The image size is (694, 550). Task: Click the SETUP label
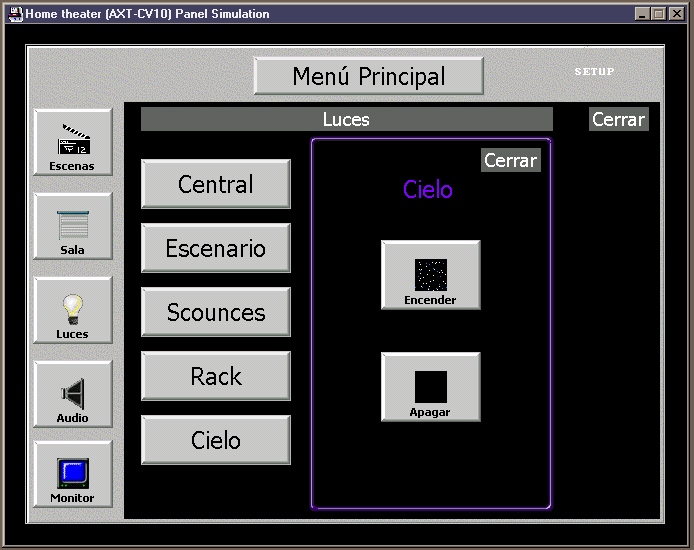pos(594,72)
